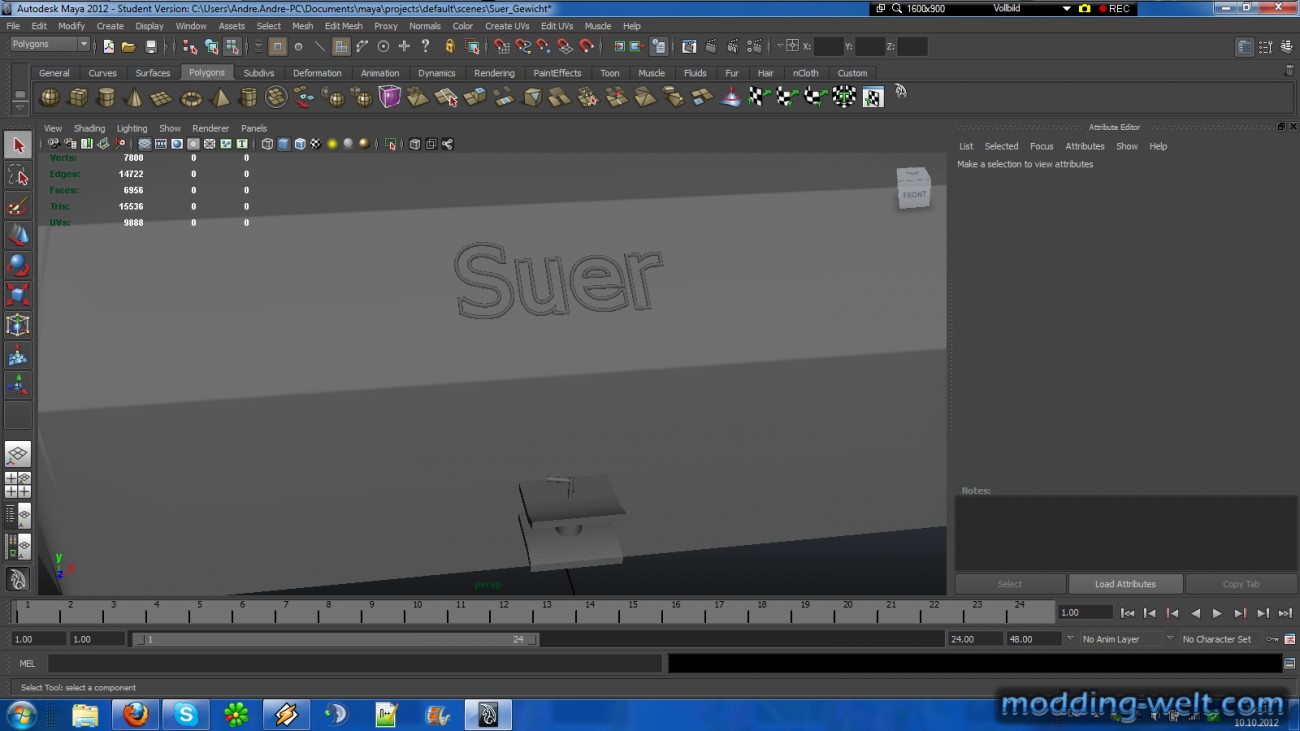Click the help question mark icon
The width and height of the screenshot is (1300, 731).
pyautogui.click(x=425, y=46)
